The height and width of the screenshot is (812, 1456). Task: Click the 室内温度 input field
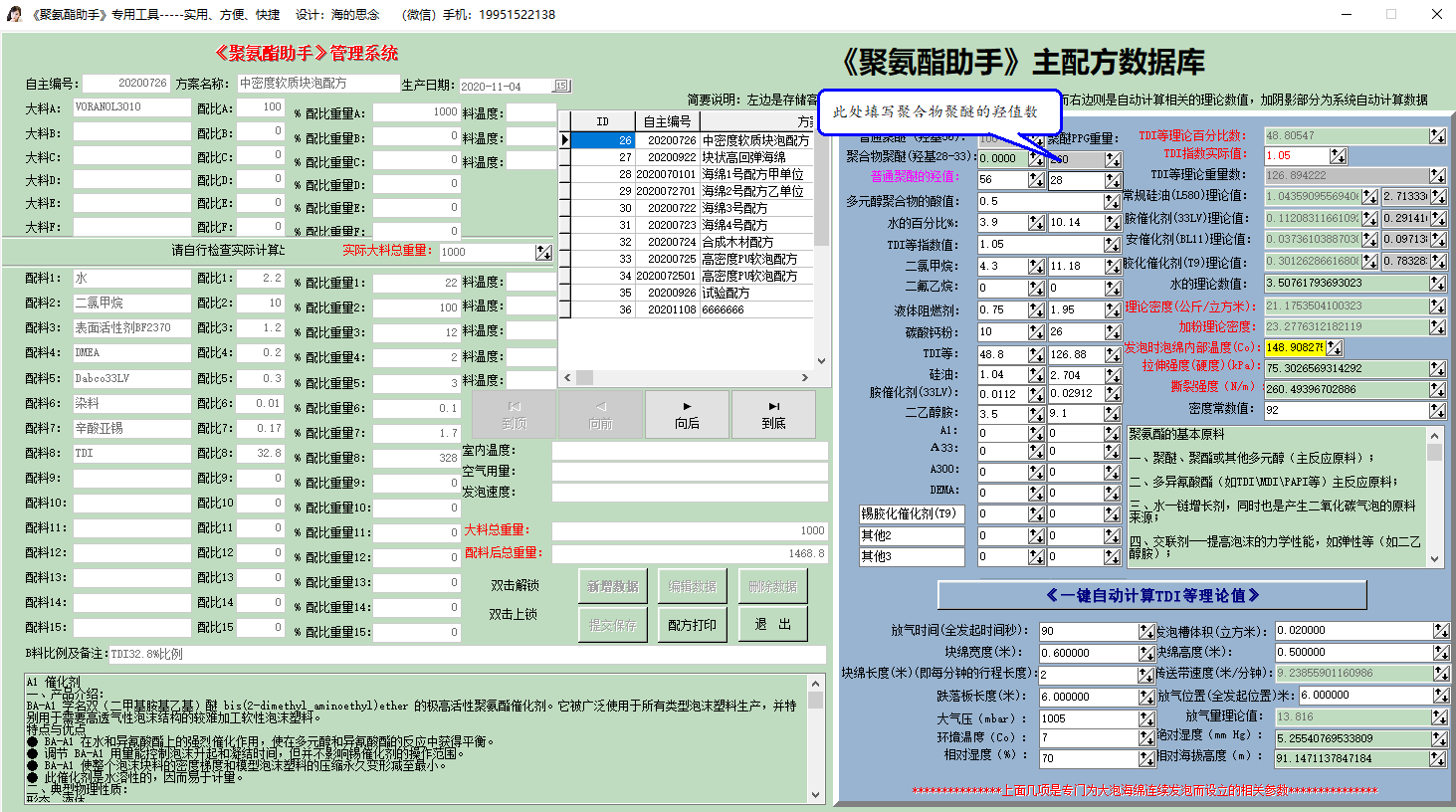pyautogui.click(x=690, y=451)
